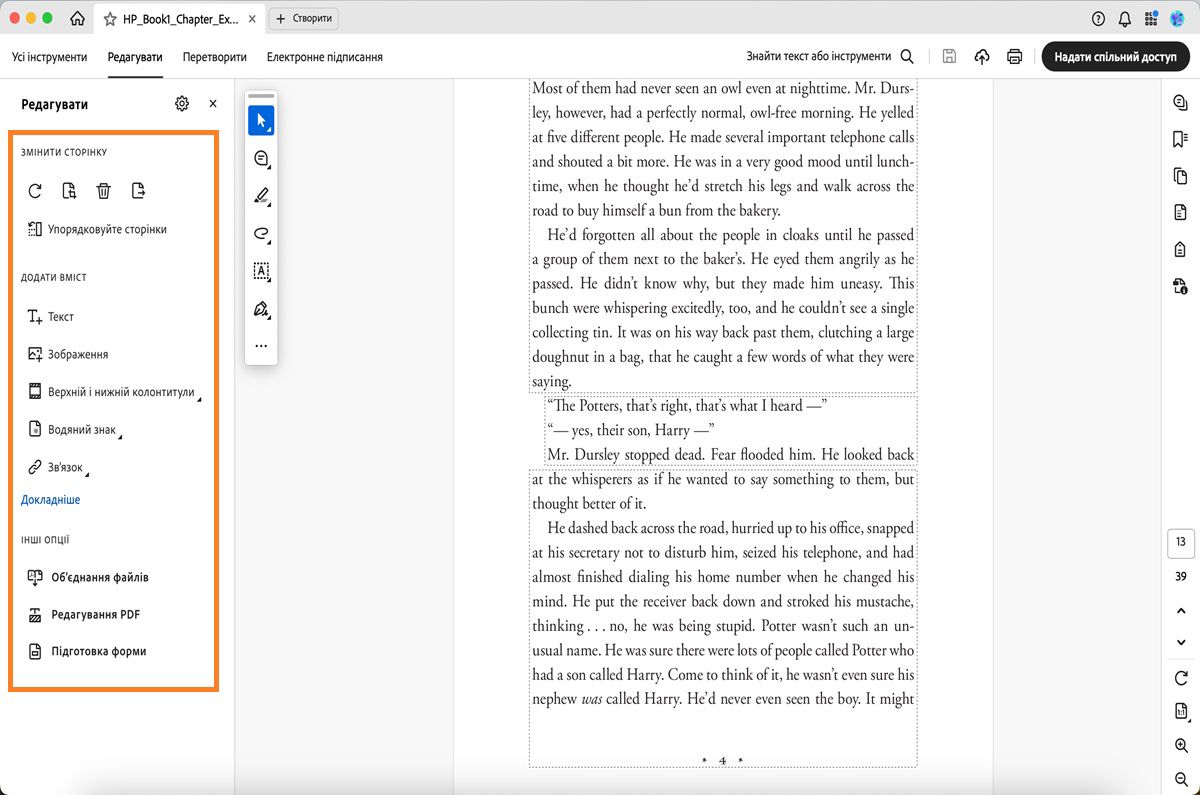
Task: Switch to Усі інструменти tab
Action: coord(50,57)
